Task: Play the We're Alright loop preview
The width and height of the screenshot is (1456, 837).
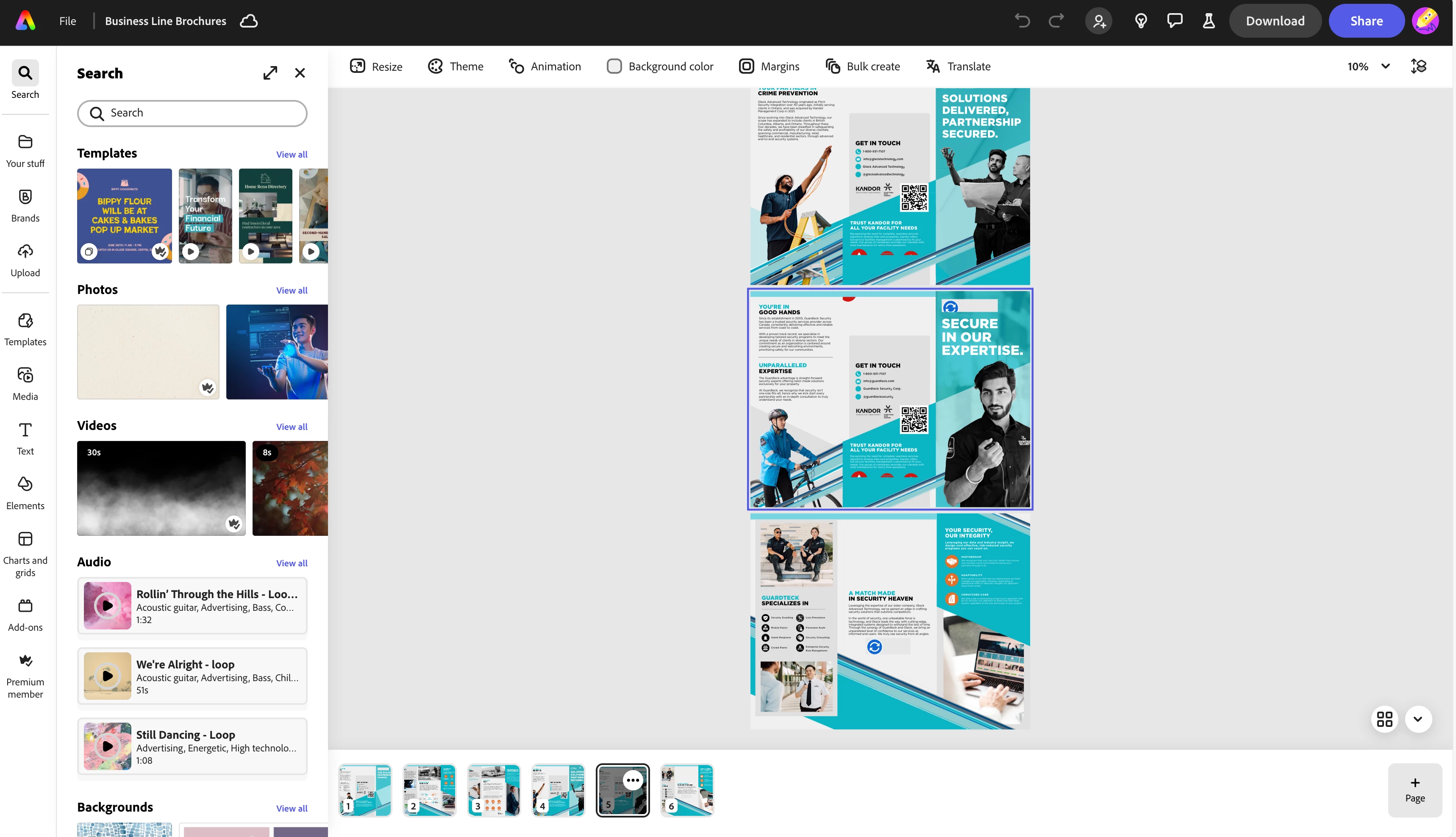Action: point(108,676)
